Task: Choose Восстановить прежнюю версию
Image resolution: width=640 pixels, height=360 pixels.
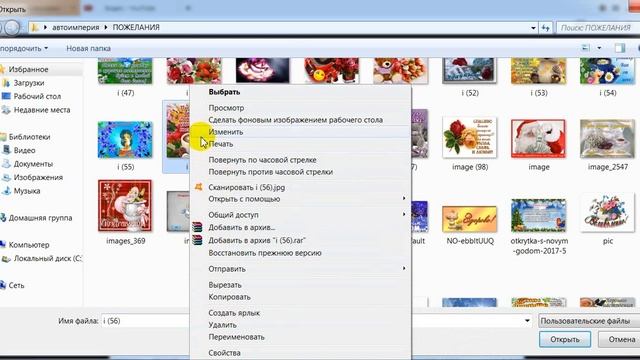Action: 265,253
